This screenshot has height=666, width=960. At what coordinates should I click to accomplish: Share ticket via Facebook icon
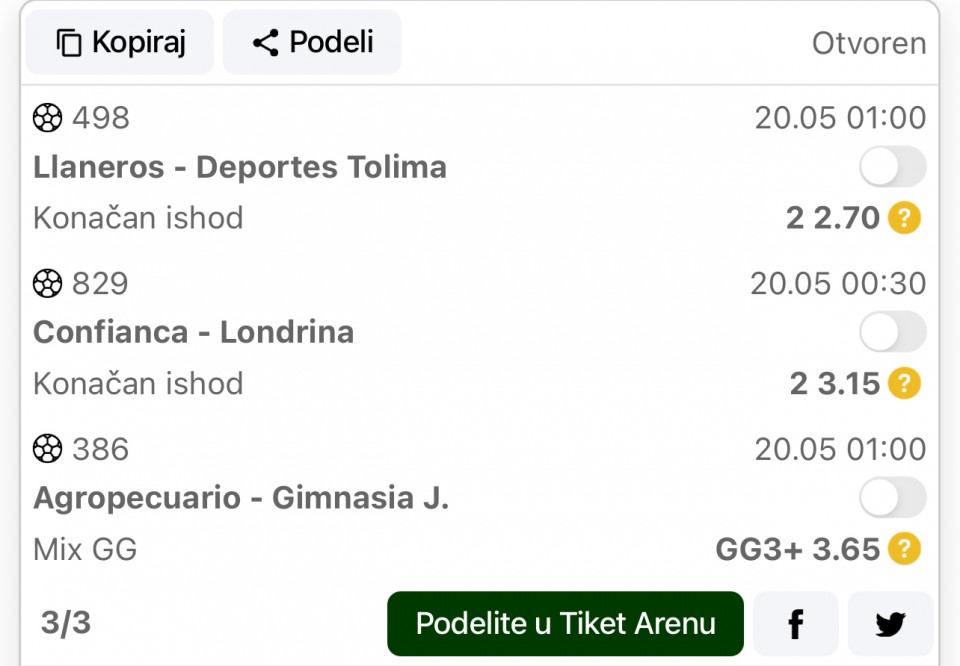coord(796,624)
